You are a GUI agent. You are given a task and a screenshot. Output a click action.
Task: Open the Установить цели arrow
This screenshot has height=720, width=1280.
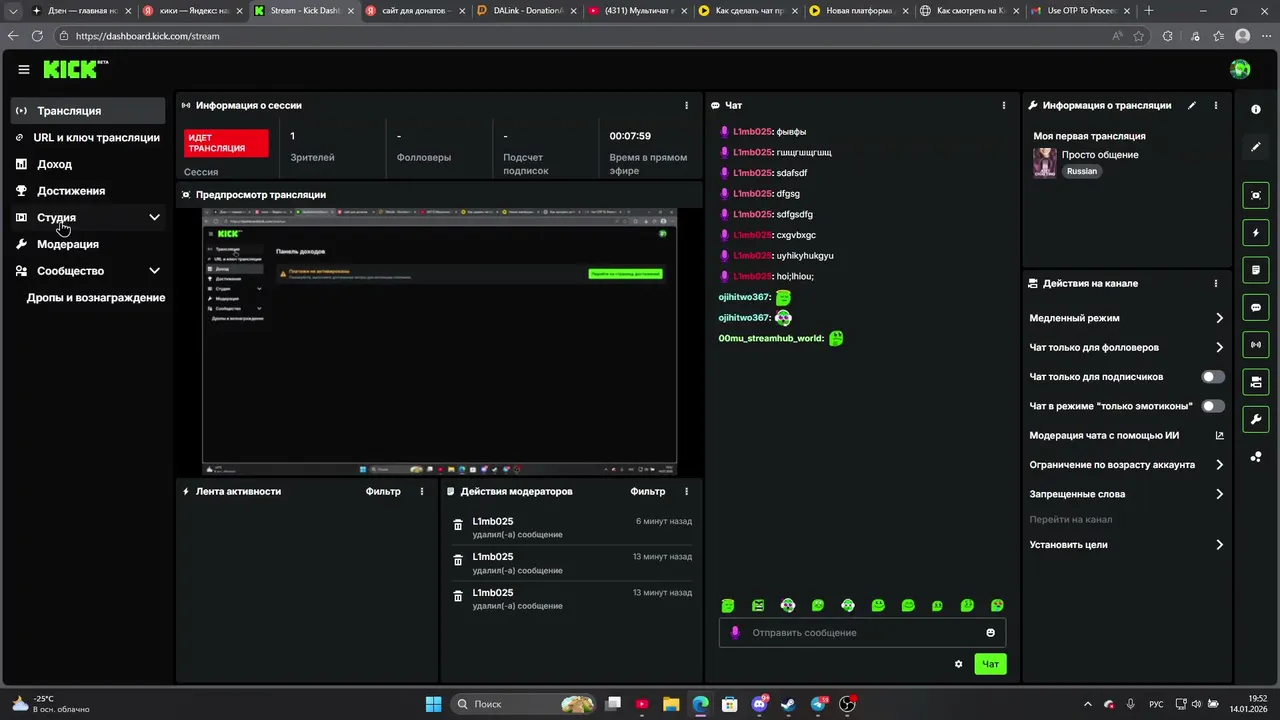(1219, 545)
